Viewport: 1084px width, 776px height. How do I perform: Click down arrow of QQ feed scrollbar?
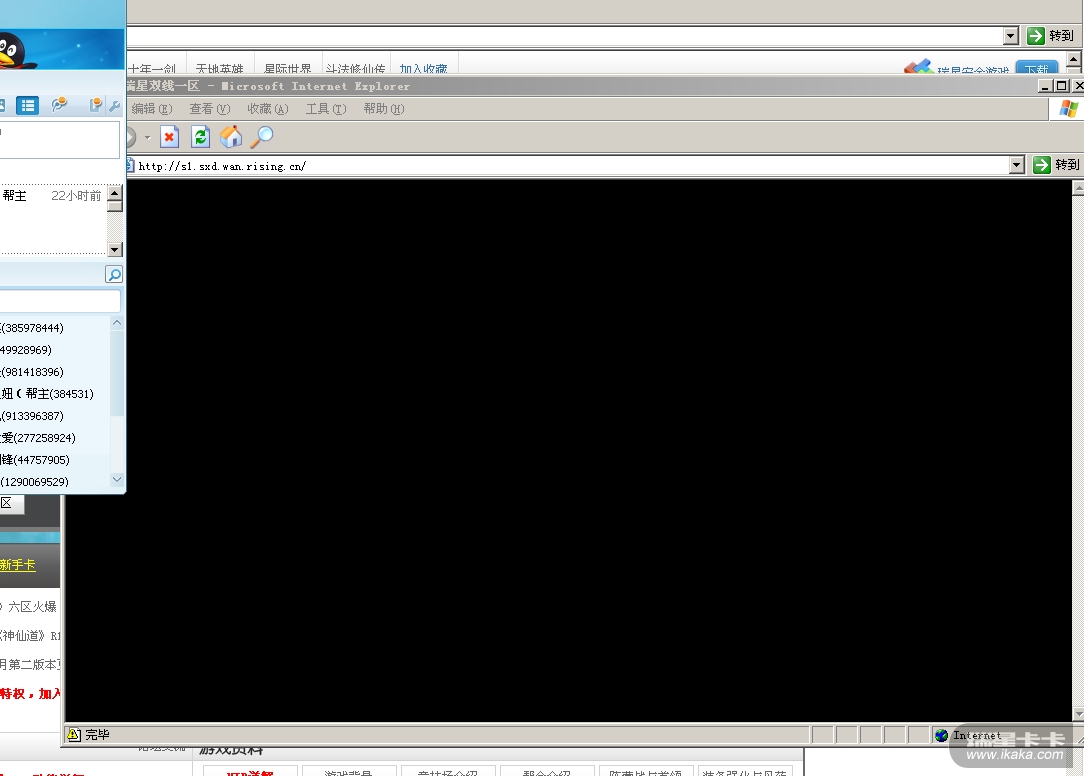[115, 249]
